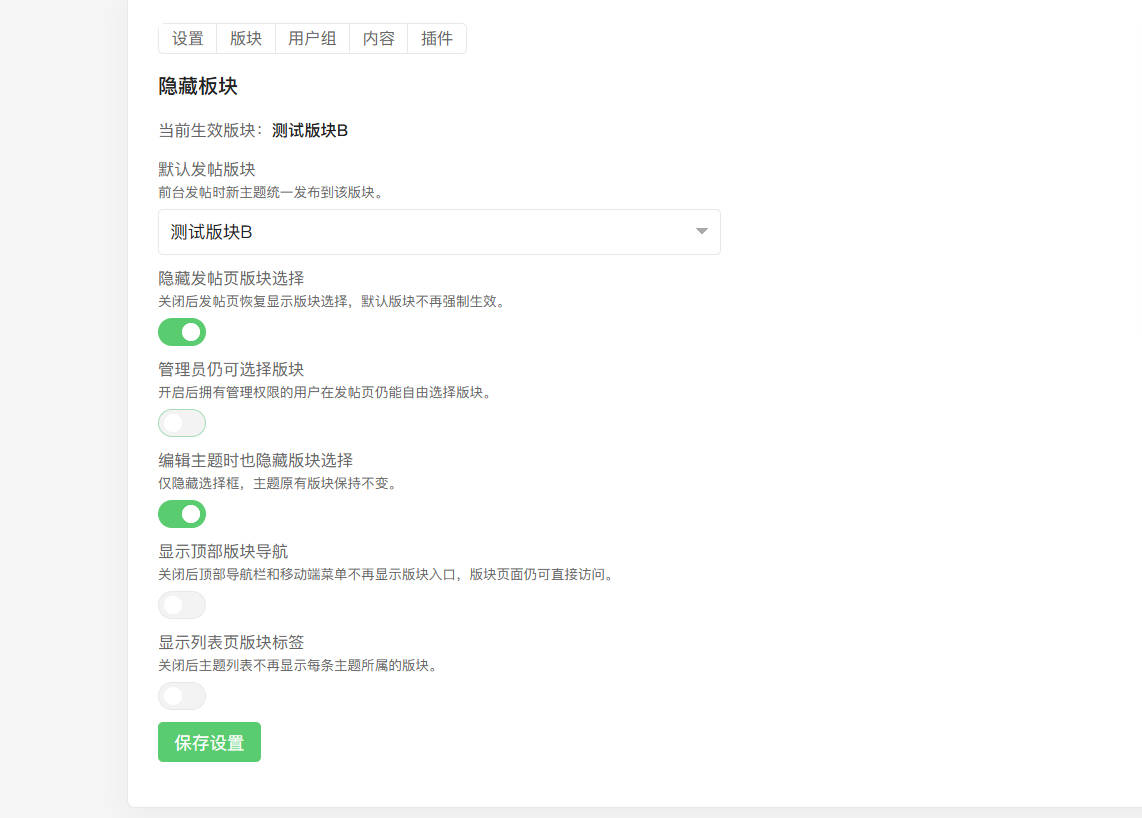Enable 管理员仍可选择版块 toggle
This screenshot has width=1142, height=818.
[x=182, y=423]
